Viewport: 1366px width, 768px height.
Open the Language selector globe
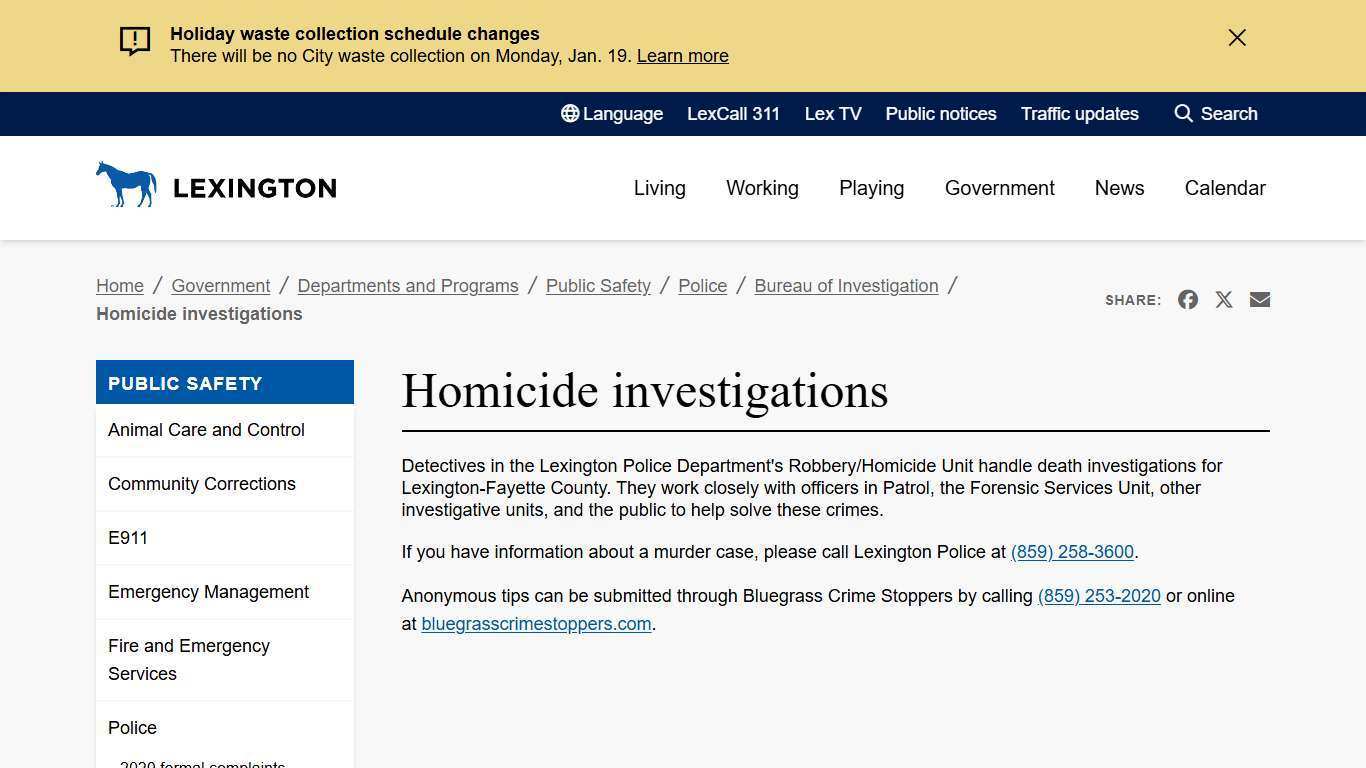coord(570,114)
